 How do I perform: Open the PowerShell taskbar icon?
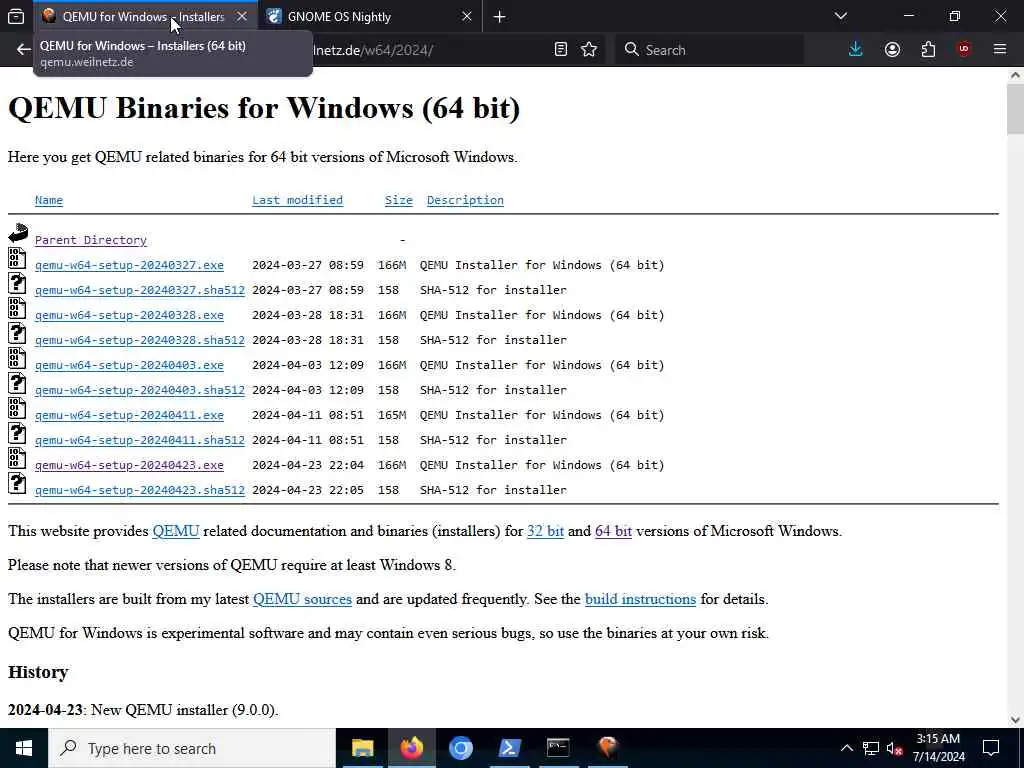point(509,748)
